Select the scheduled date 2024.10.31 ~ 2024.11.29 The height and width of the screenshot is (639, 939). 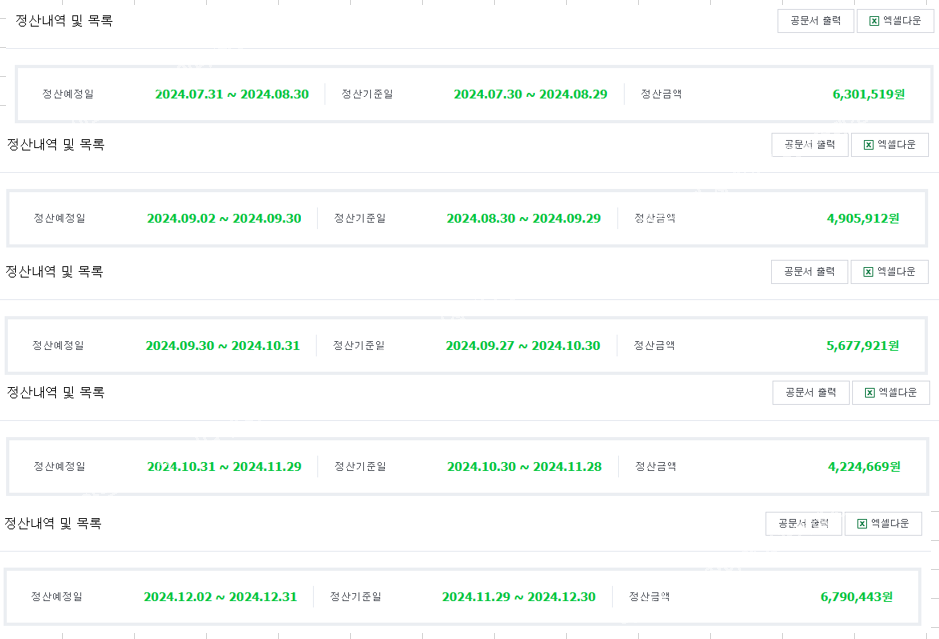(224, 466)
